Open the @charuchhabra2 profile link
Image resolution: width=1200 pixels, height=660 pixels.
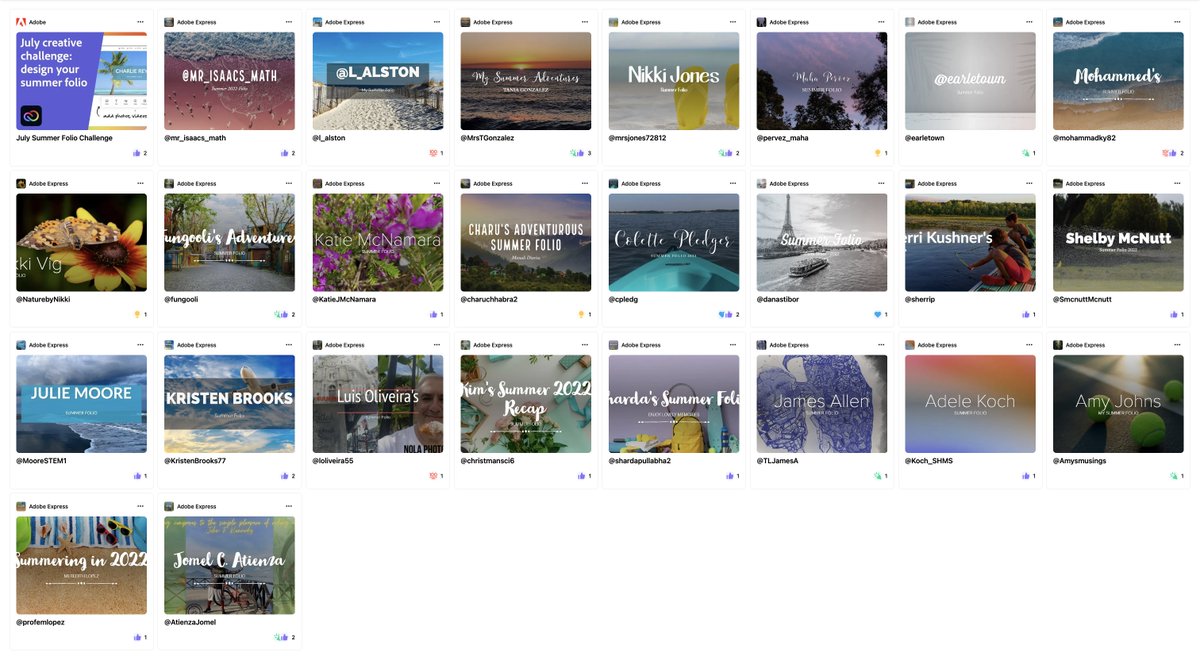click(x=490, y=298)
